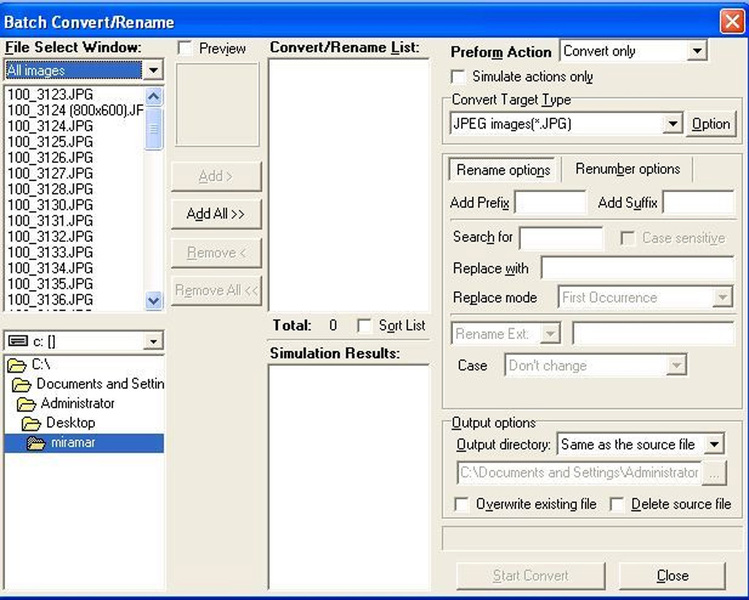Click the drive icon in the c: selector

click(x=18, y=341)
